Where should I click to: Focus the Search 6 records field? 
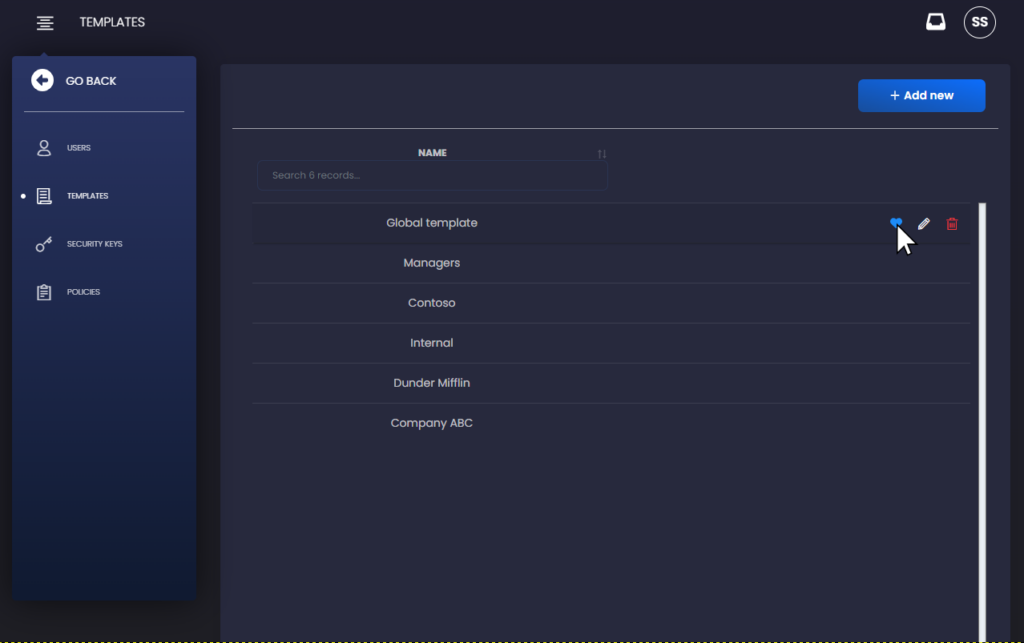[x=432, y=175]
